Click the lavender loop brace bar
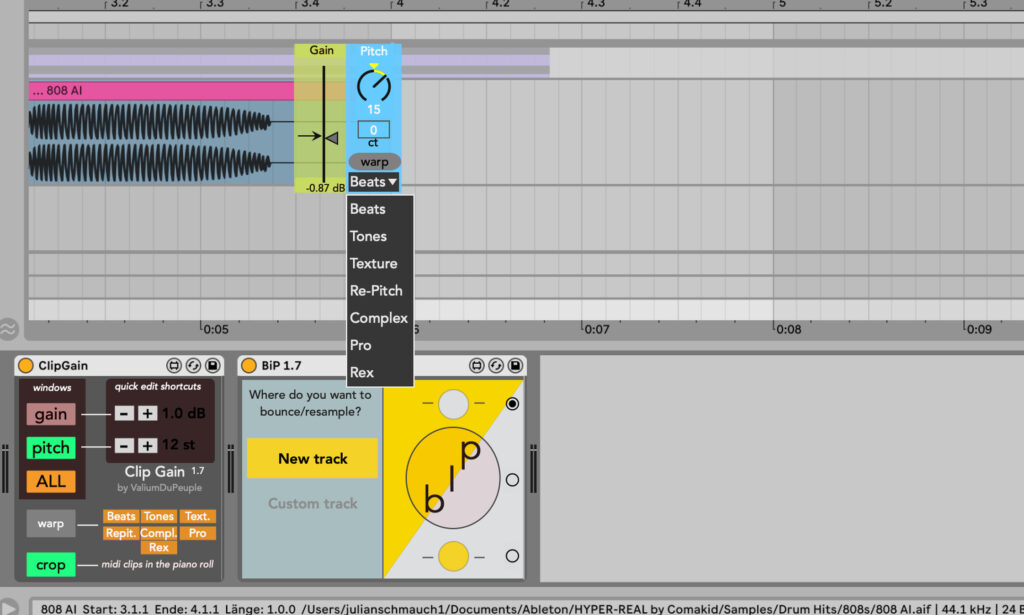The image size is (1024, 615). [289, 61]
